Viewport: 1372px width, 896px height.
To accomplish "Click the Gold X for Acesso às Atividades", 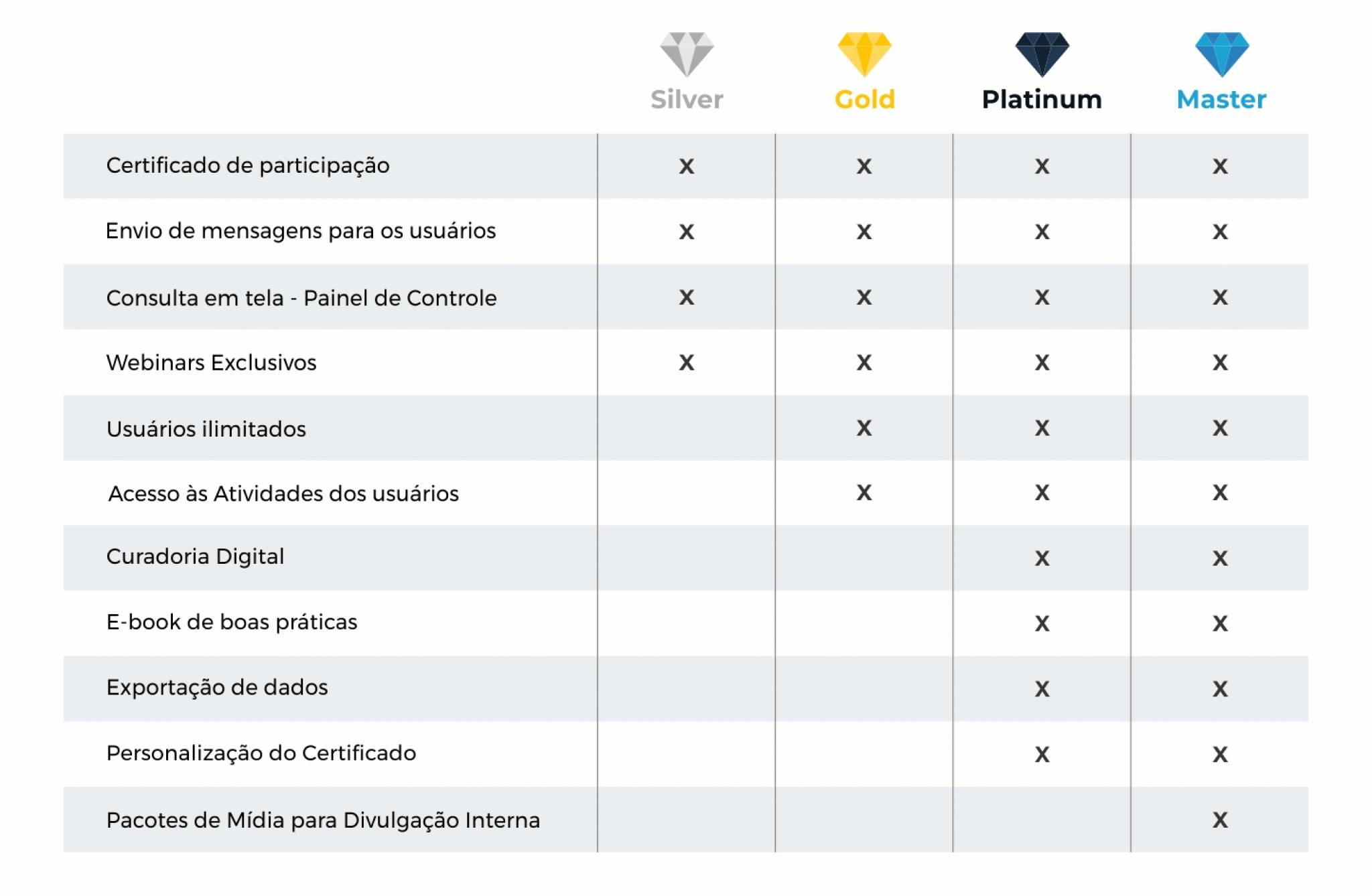I will (x=864, y=493).
